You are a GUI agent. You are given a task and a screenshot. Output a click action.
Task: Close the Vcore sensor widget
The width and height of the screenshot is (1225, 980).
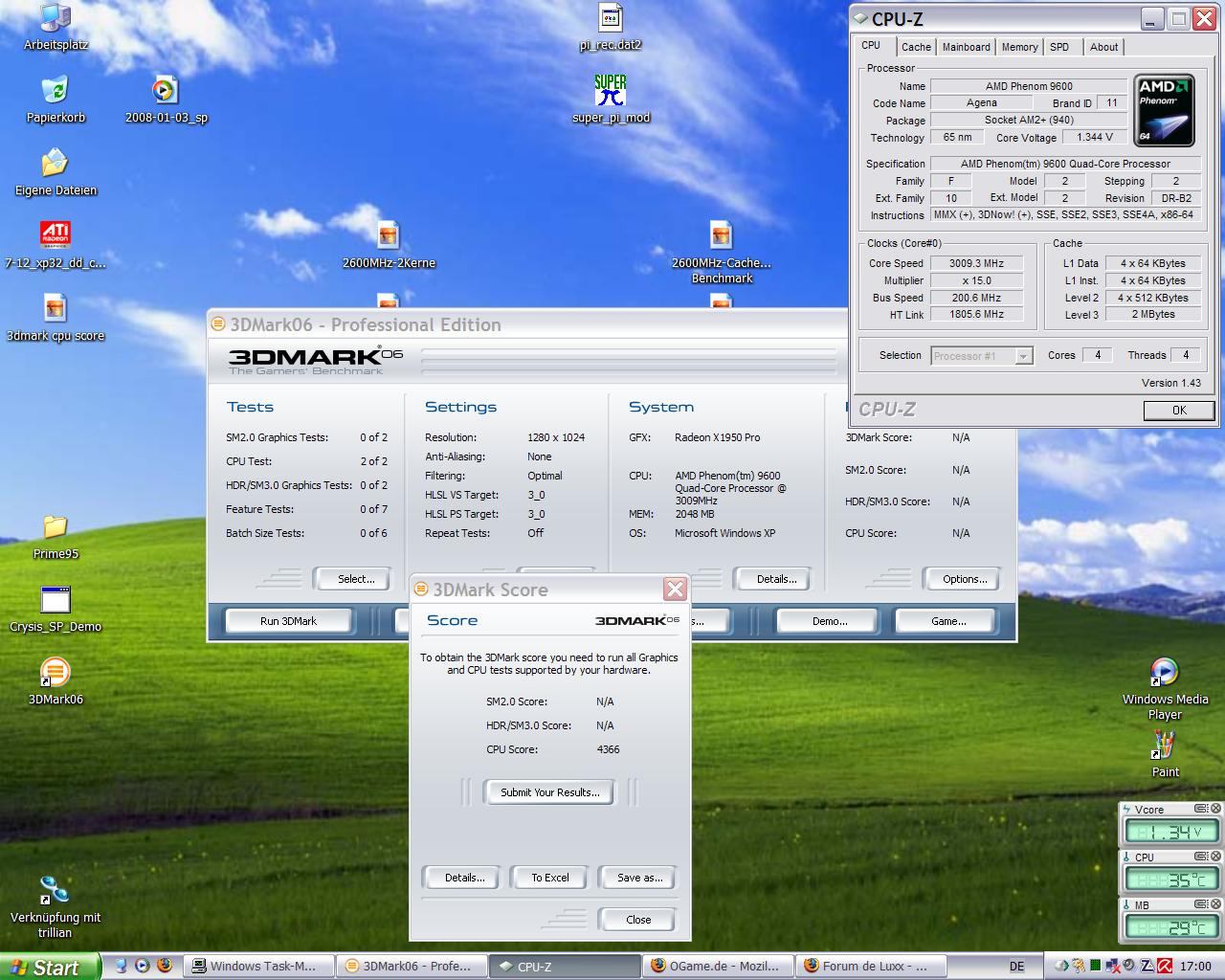[1216, 809]
